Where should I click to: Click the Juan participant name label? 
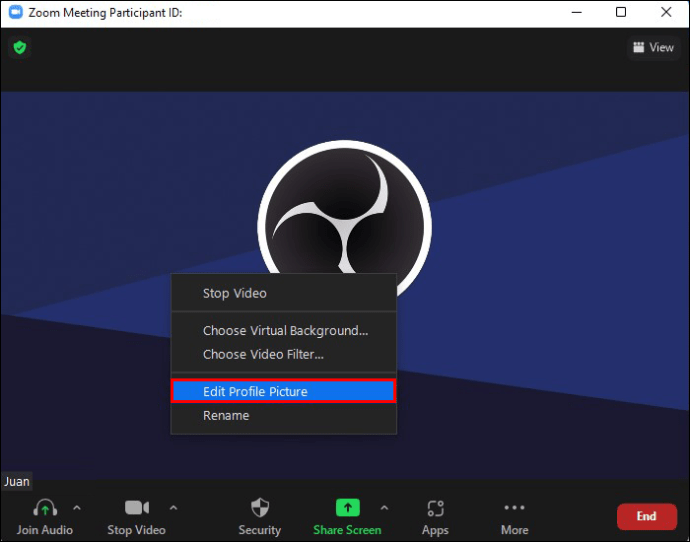pos(17,481)
